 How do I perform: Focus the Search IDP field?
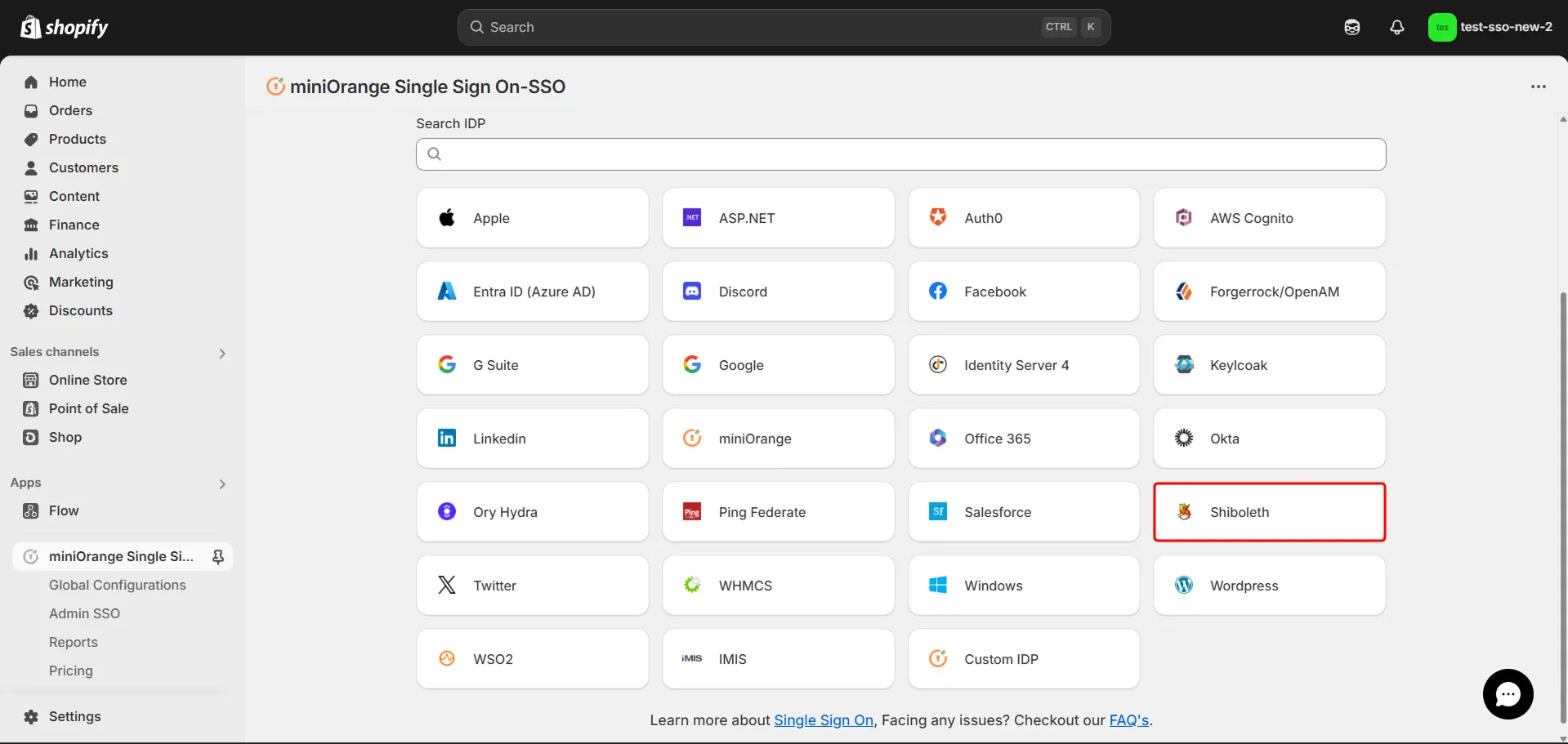900,154
